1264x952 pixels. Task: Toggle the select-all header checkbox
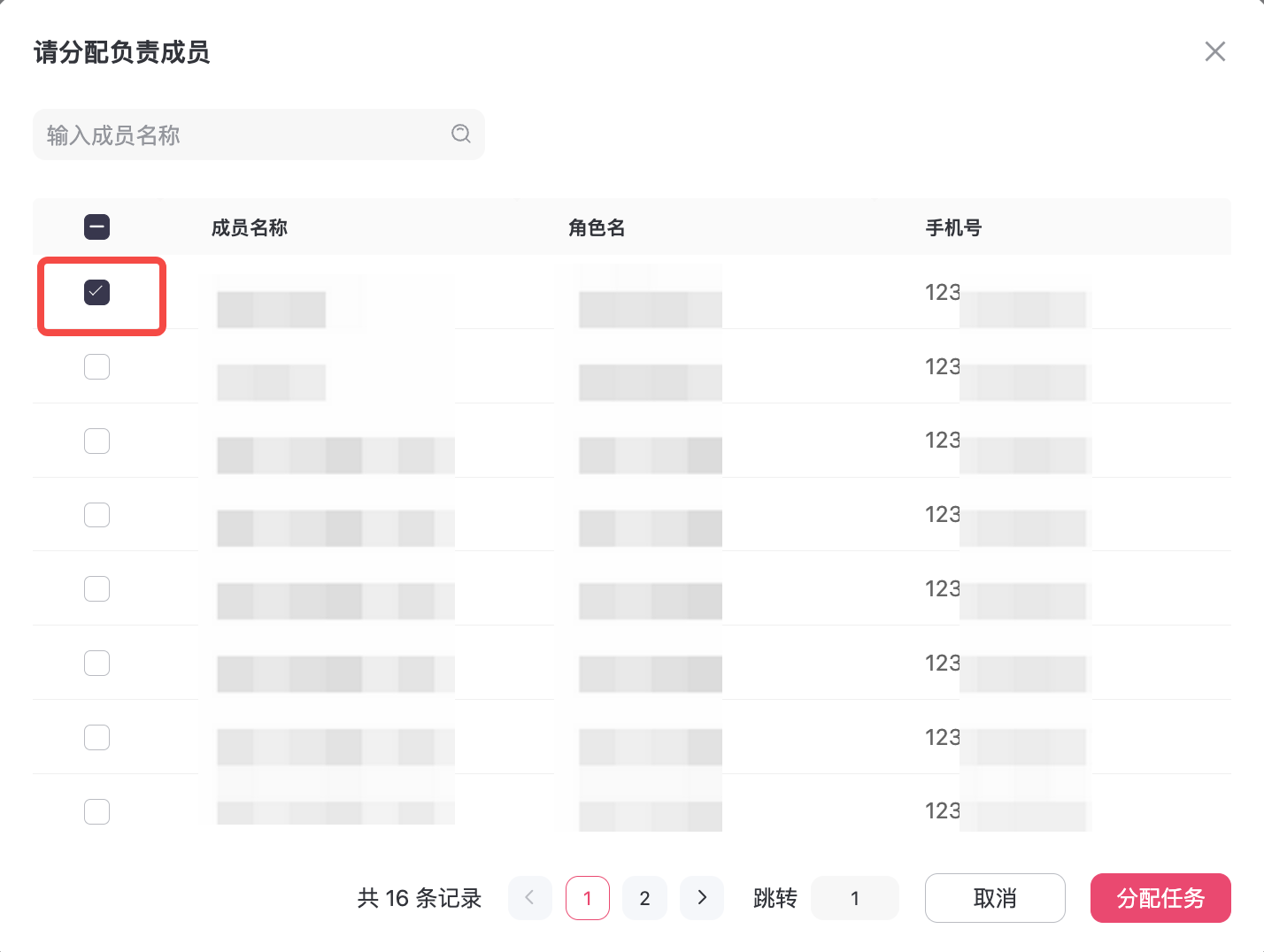(x=96, y=227)
